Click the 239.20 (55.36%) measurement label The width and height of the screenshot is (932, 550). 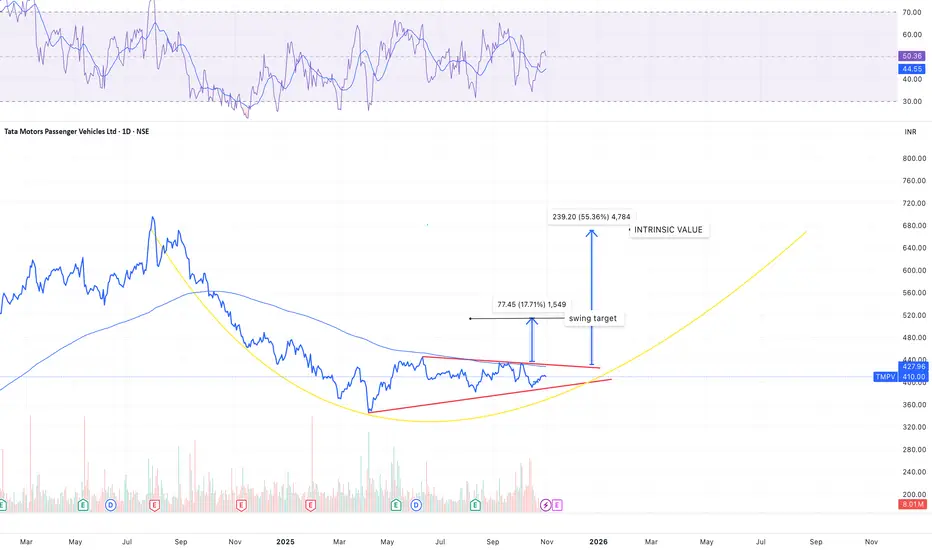point(591,217)
